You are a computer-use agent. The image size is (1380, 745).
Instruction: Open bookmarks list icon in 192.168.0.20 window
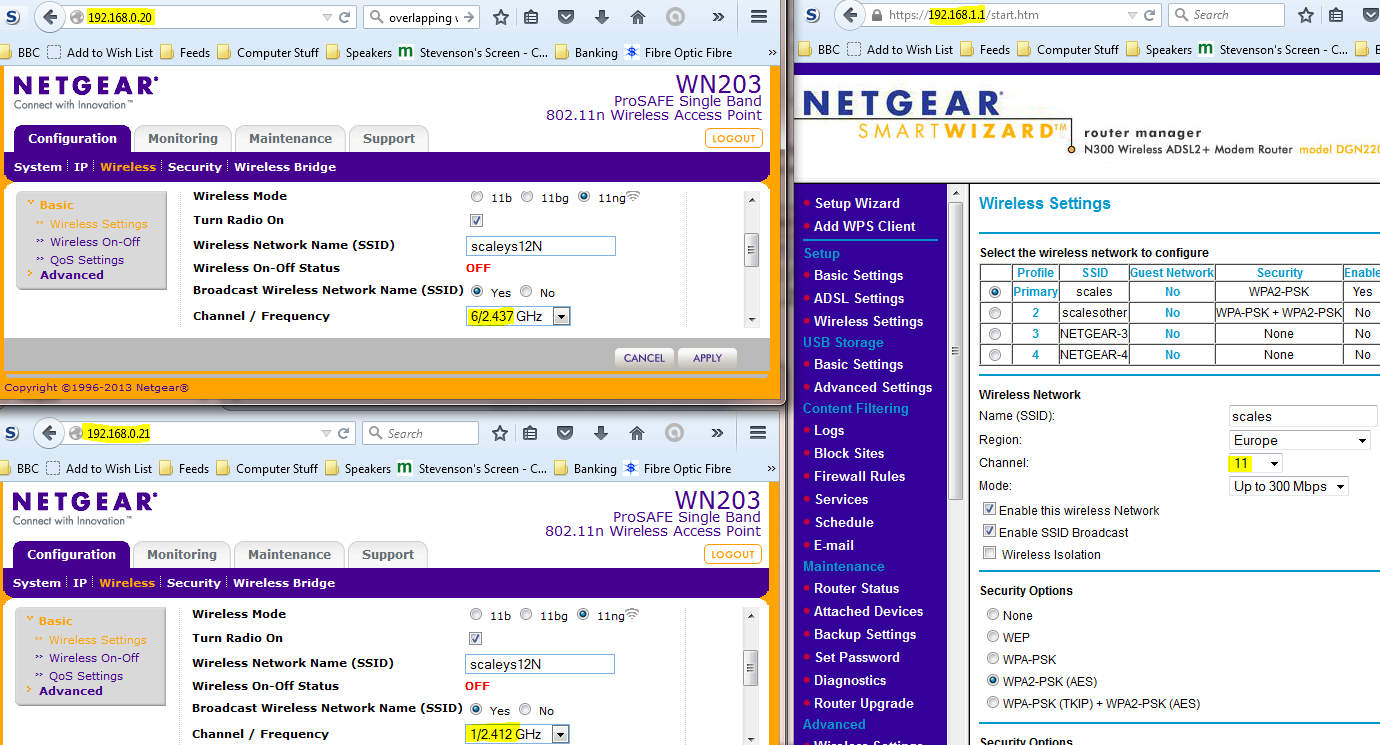click(531, 17)
